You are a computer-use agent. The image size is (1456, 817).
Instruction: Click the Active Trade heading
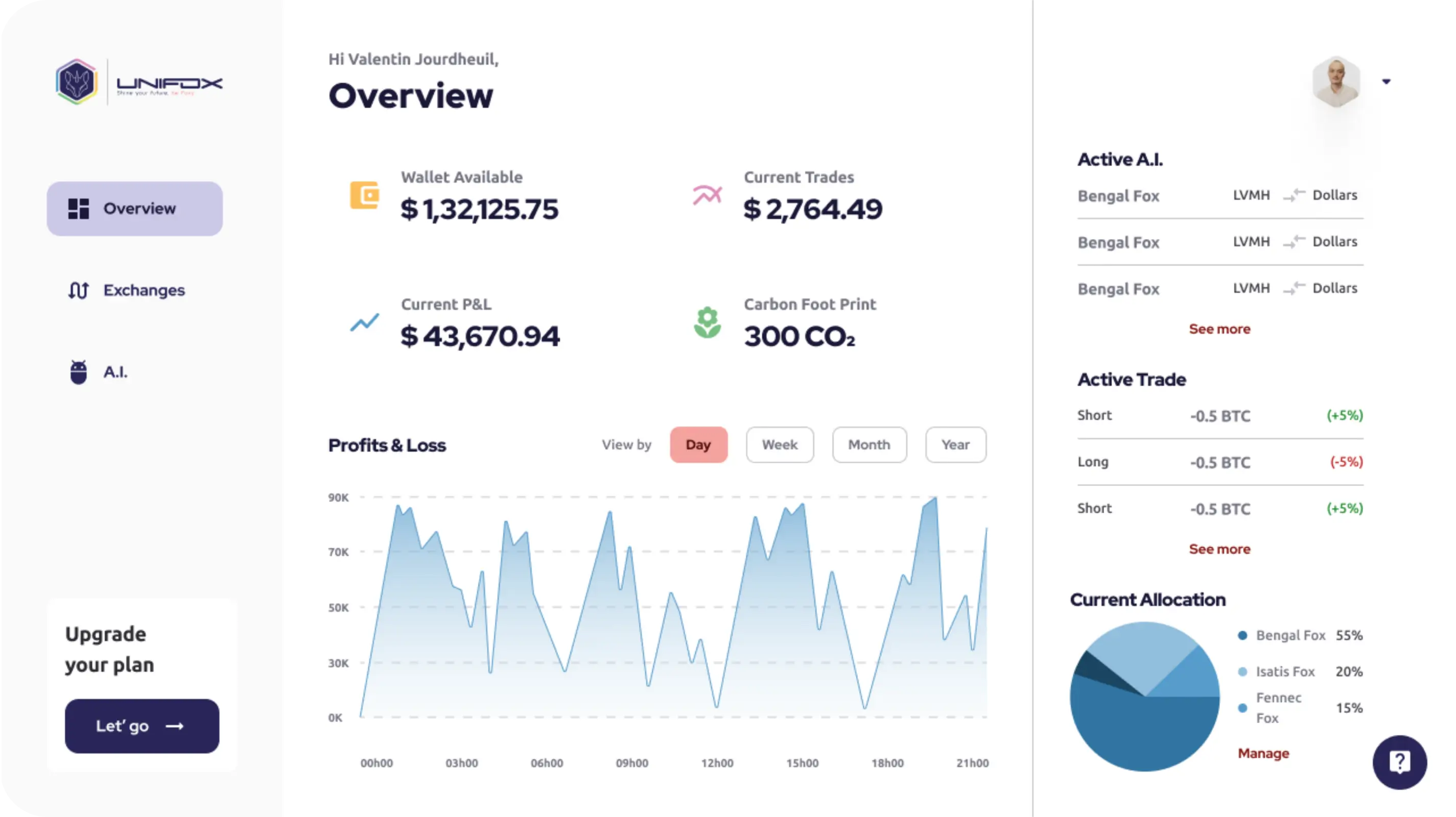click(1131, 379)
